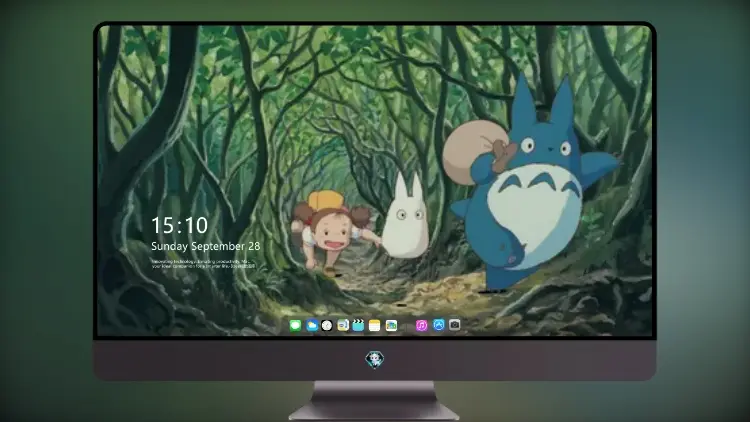The width and height of the screenshot is (750, 422).
Task: Click the 15:10 clock widget
Action: click(179, 225)
